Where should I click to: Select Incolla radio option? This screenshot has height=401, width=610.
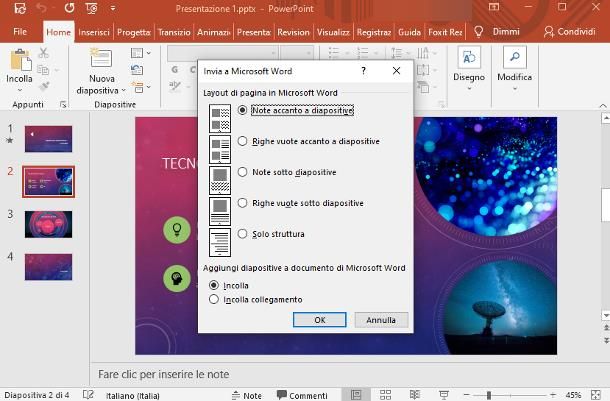[x=229, y=285]
